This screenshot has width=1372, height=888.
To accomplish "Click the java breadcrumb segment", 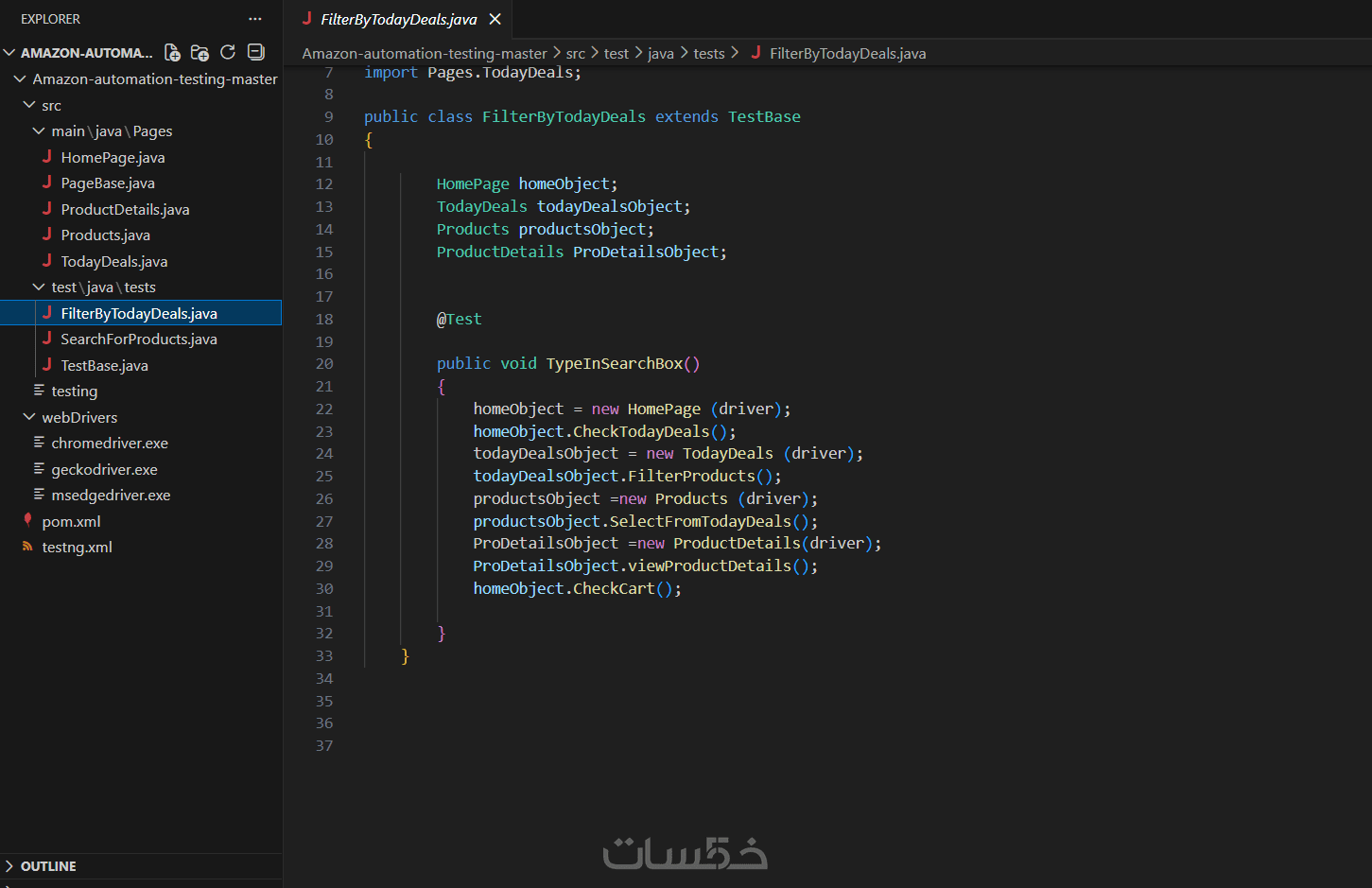I will point(661,54).
